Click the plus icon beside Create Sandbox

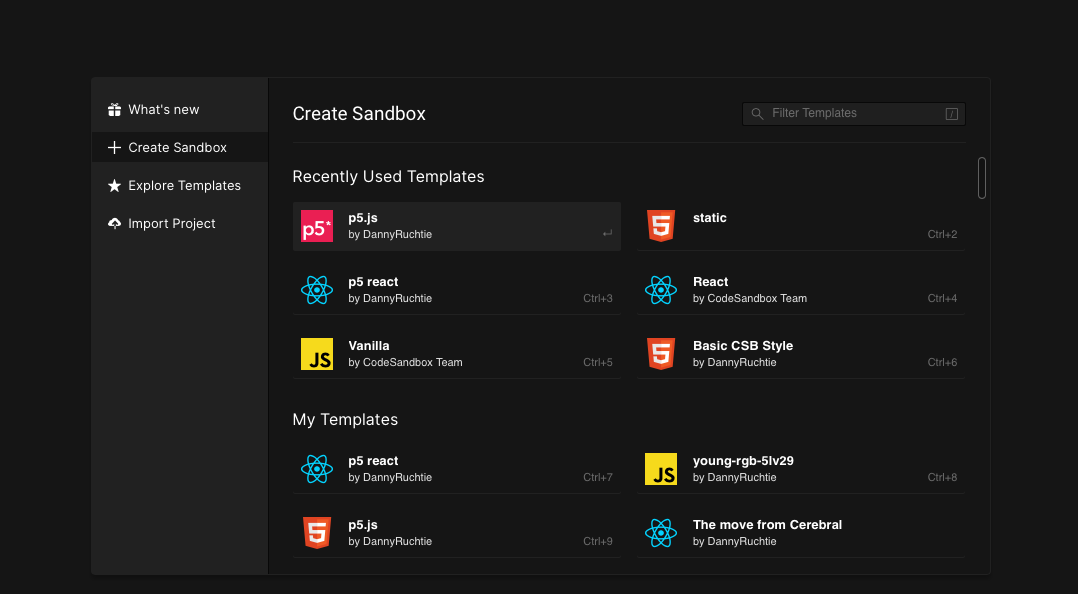(114, 147)
